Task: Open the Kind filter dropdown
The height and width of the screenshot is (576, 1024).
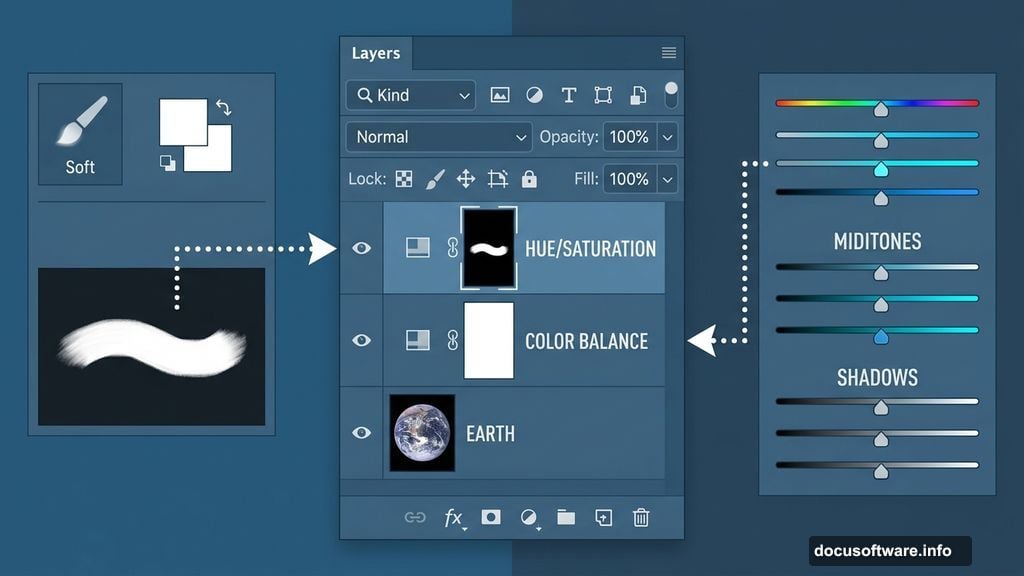Action: pos(410,95)
